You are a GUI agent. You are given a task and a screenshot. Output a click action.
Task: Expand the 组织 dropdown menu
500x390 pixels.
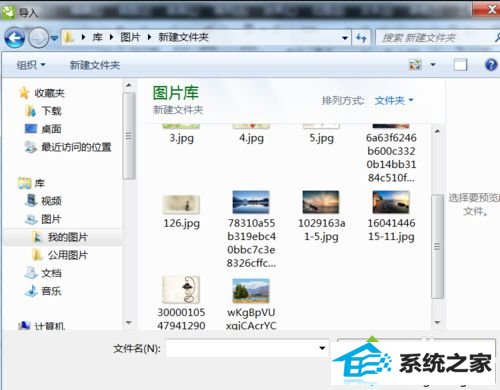coord(31,65)
